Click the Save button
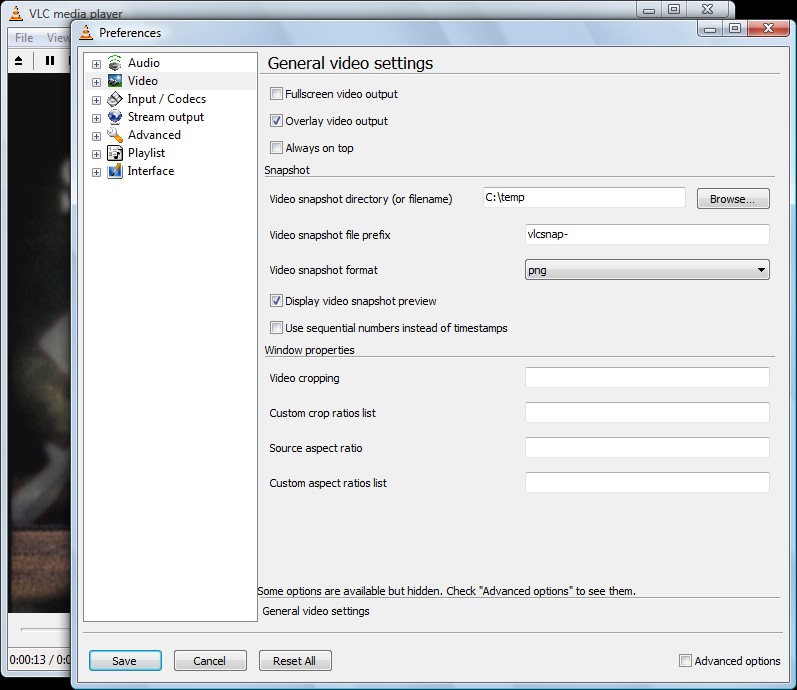797x690 pixels. tap(125, 661)
